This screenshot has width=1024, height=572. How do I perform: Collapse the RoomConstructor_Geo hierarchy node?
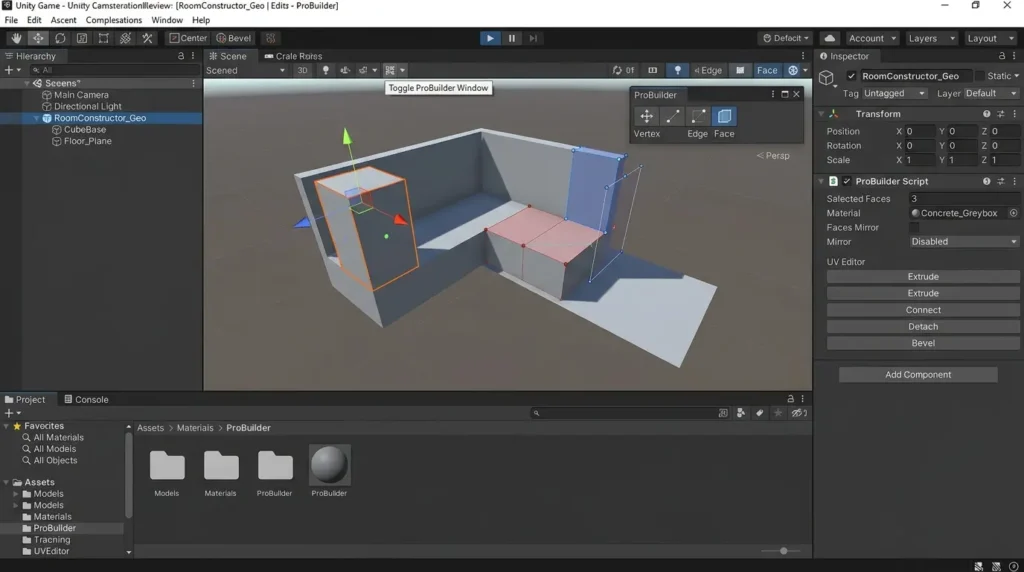coord(36,118)
